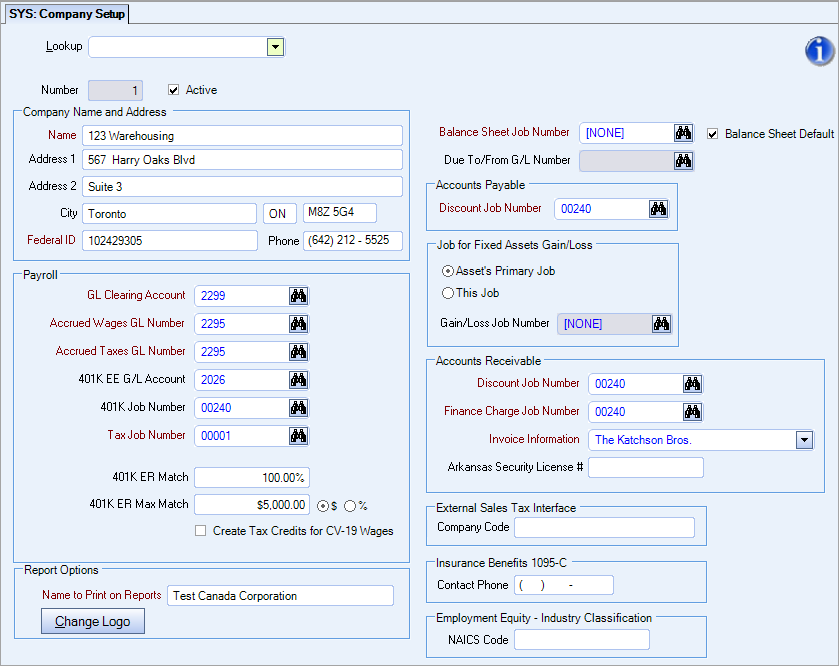Uncheck the Active checkbox
The height and width of the screenshot is (666, 839).
174,89
